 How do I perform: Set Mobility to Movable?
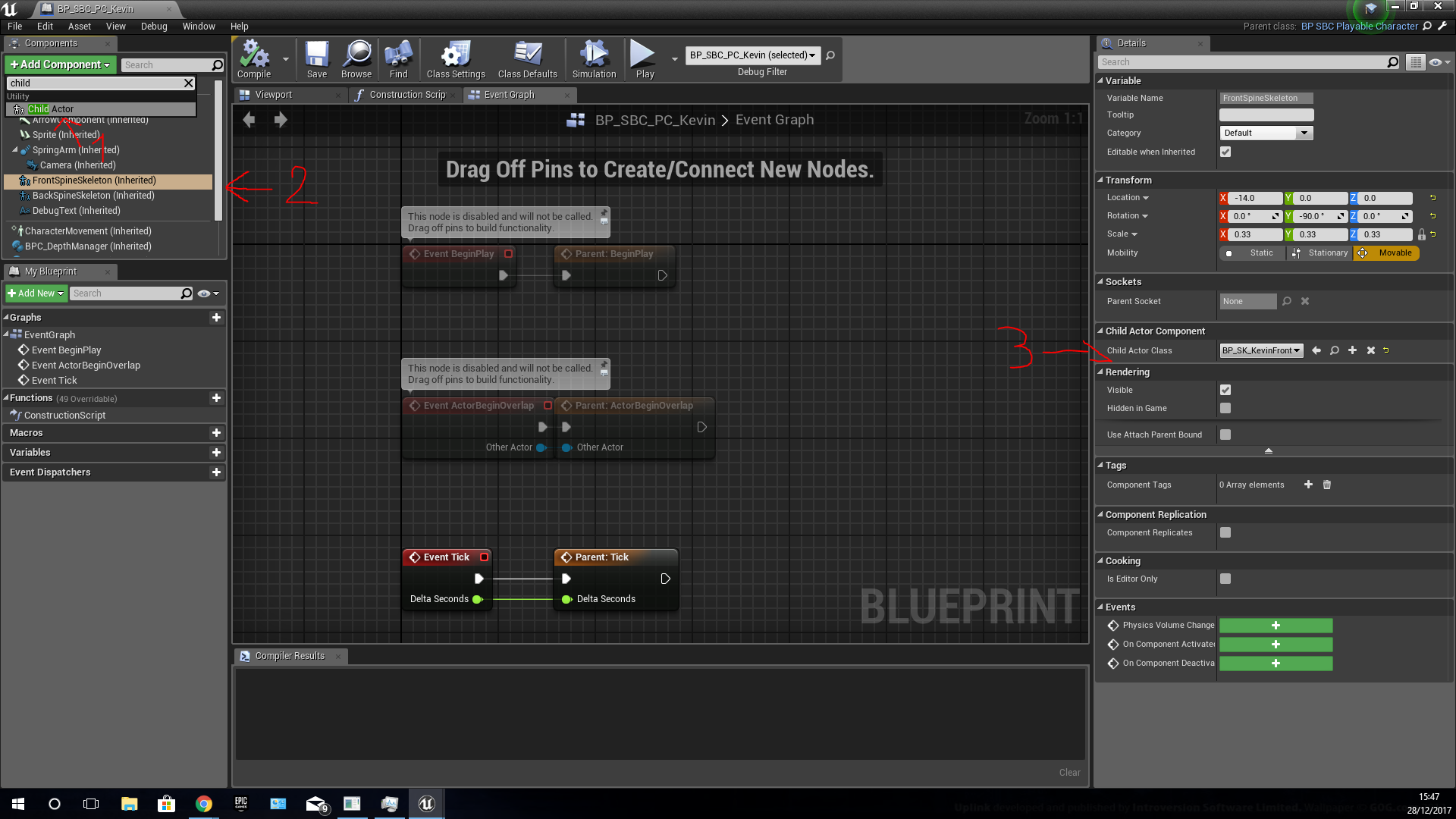pos(1386,253)
